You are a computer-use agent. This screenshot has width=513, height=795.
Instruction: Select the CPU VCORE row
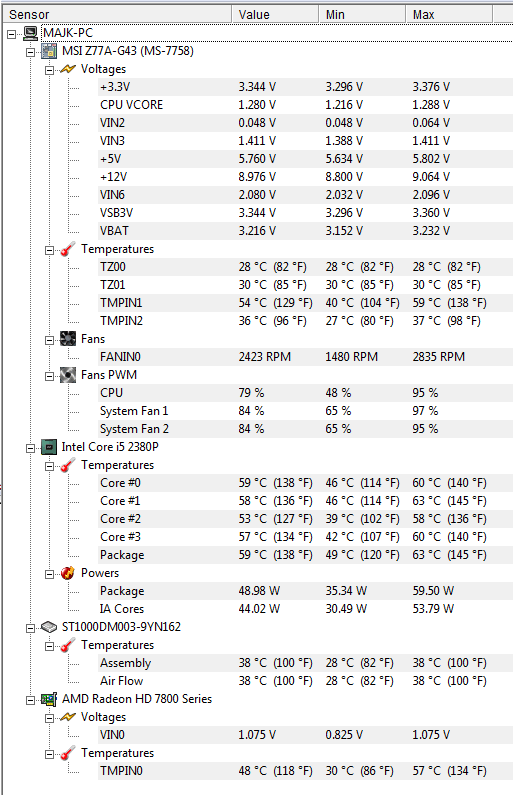click(305, 105)
